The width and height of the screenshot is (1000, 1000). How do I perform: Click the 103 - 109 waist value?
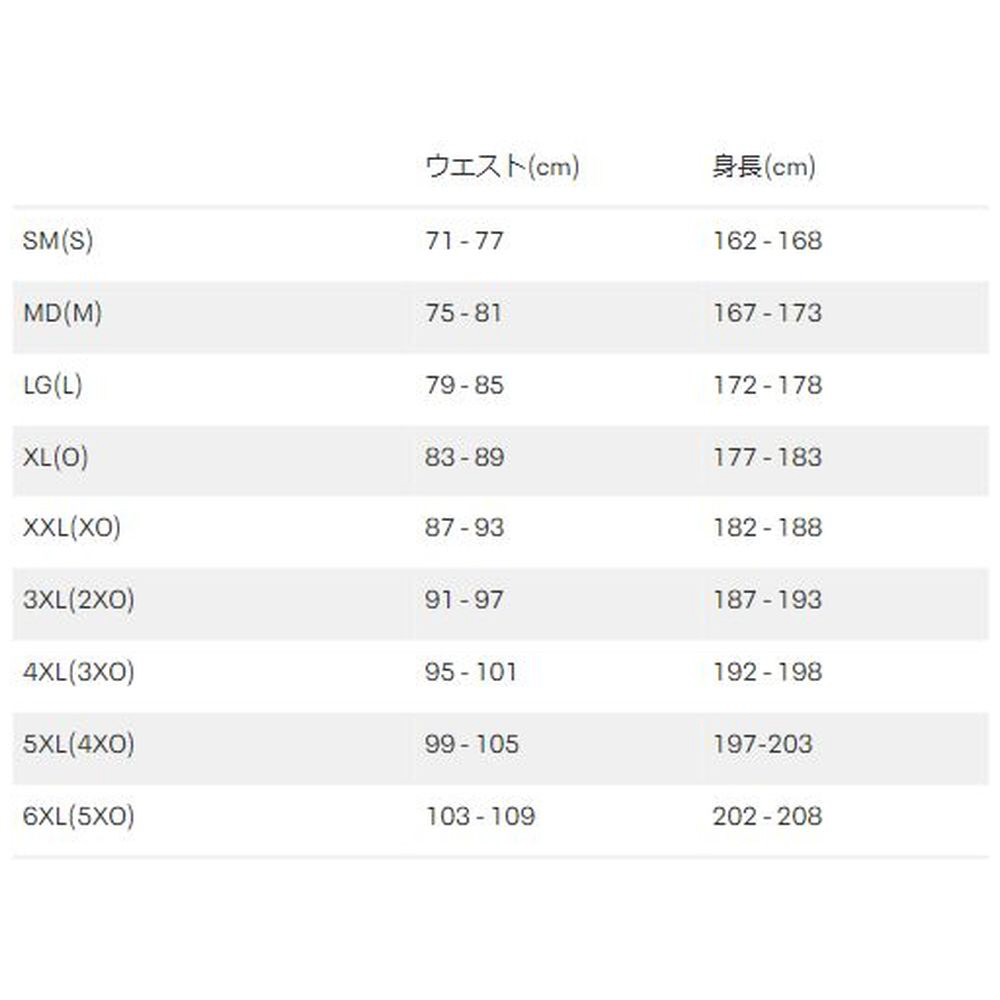pos(480,816)
